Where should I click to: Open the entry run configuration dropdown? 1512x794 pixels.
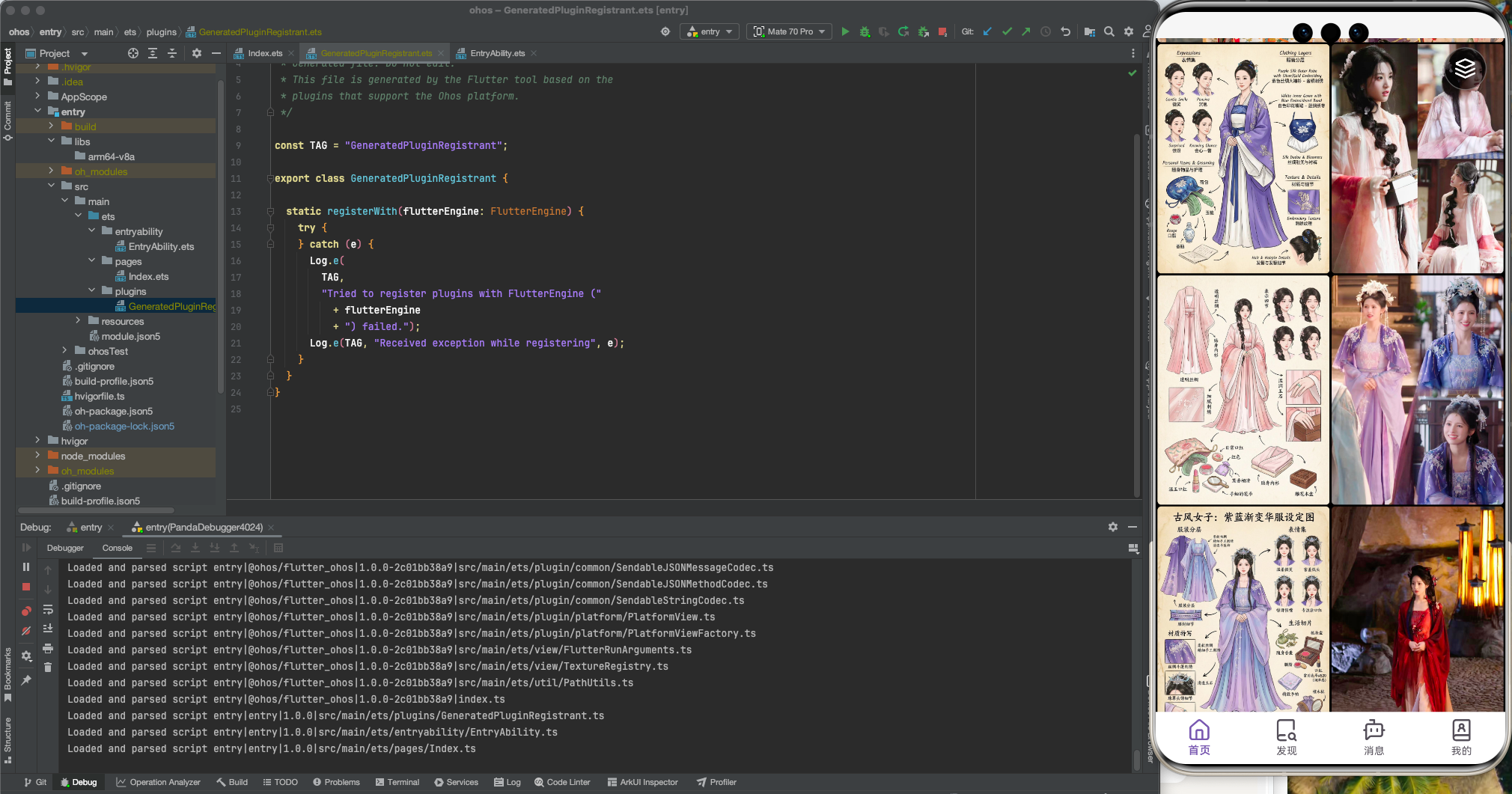(x=710, y=31)
